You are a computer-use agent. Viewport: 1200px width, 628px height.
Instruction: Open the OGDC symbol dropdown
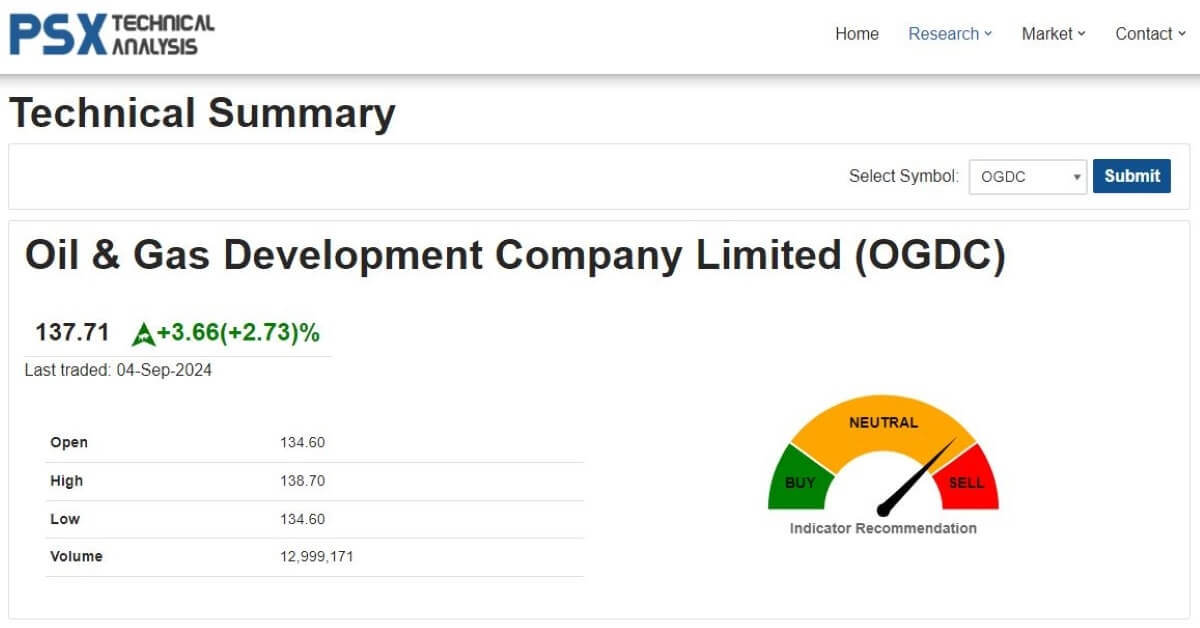[1028, 177]
